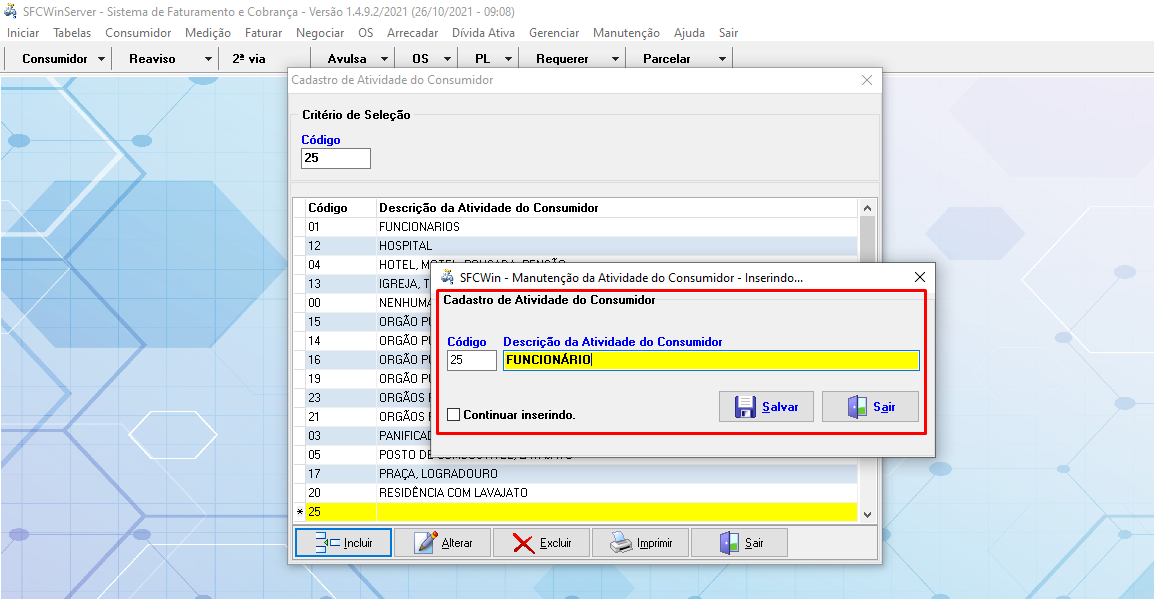Open the Reaviso dropdown arrow

(208, 59)
